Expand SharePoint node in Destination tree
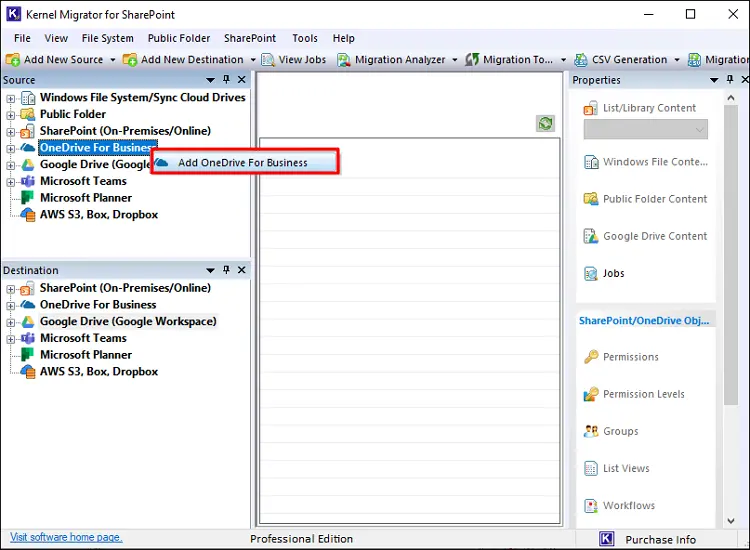The height and width of the screenshot is (550, 750). pos(11,289)
